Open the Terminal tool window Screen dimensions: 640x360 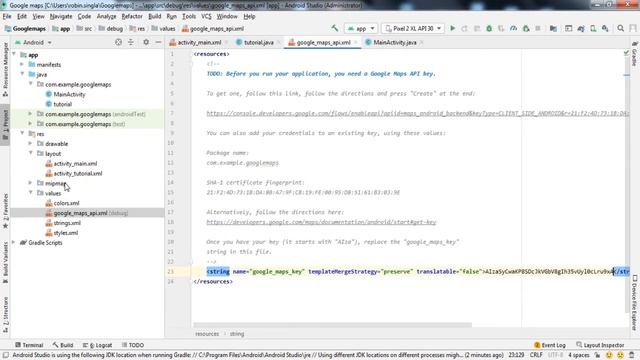[29, 345]
